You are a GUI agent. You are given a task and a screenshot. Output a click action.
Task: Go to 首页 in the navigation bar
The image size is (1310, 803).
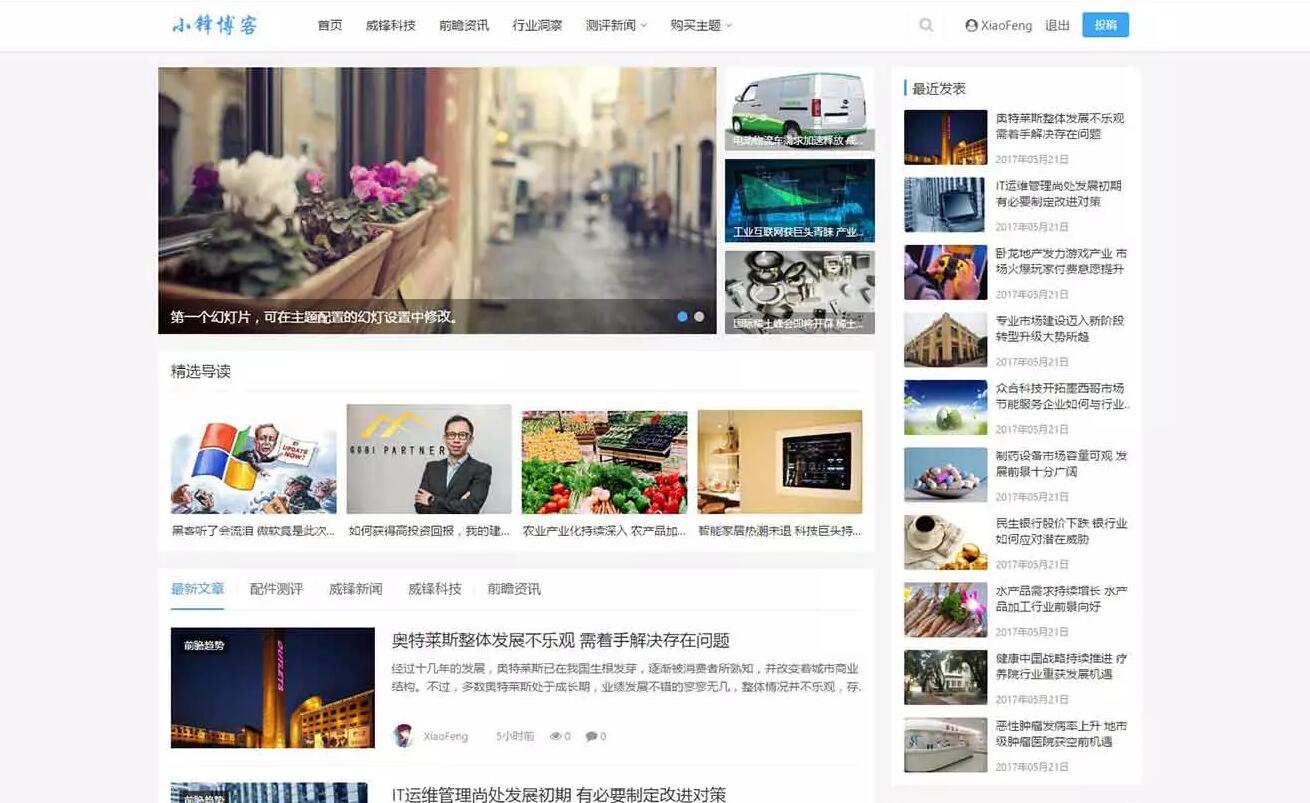coord(330,25)
